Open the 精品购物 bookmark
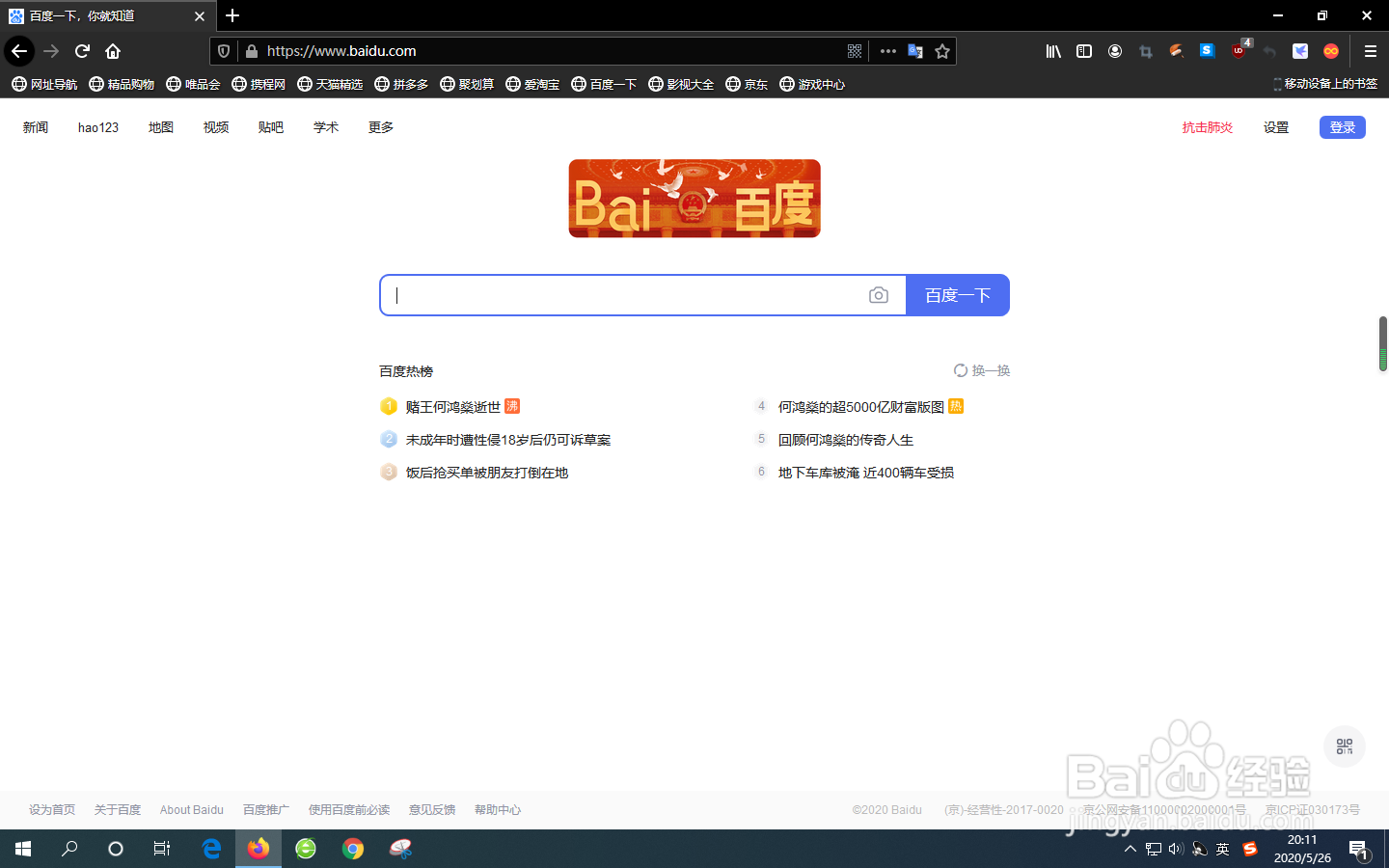1389x868 pixels. click(x=122, y=84)
